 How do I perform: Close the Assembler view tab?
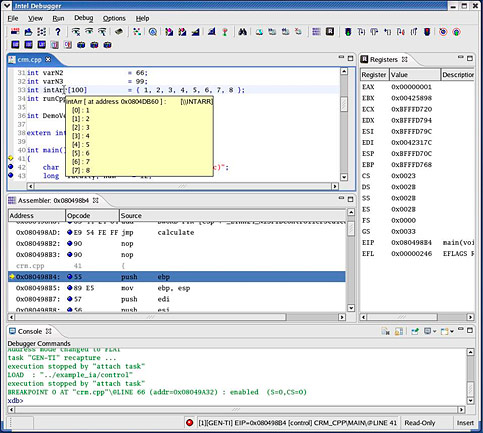96,200
